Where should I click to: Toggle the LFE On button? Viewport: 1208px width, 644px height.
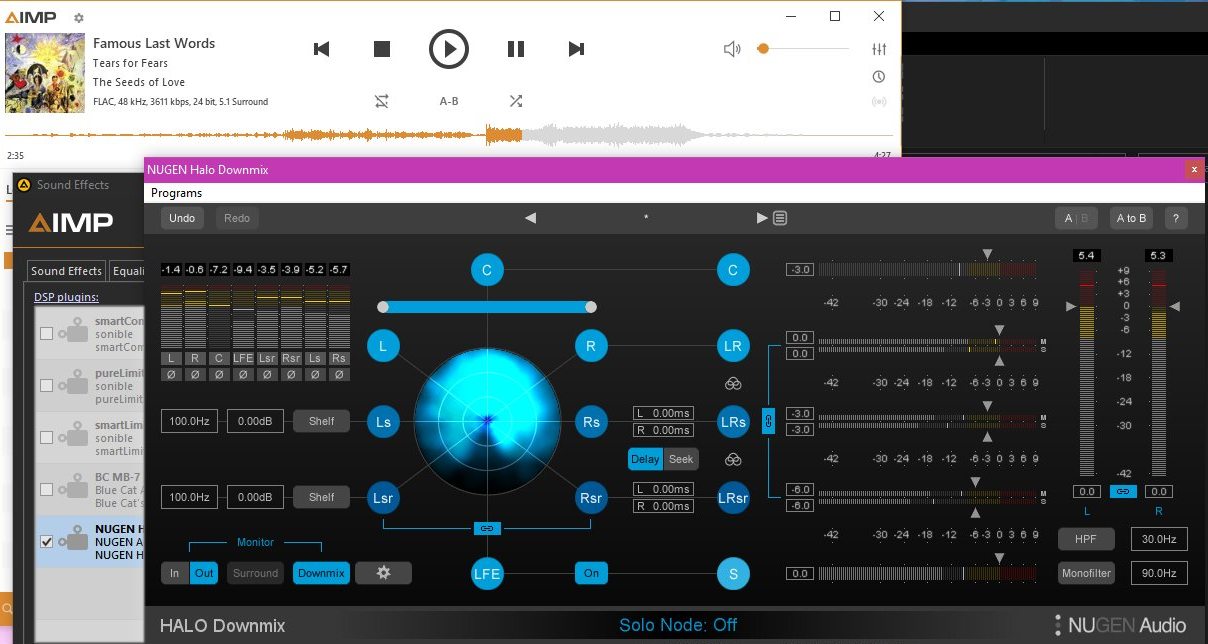point(591,573)
